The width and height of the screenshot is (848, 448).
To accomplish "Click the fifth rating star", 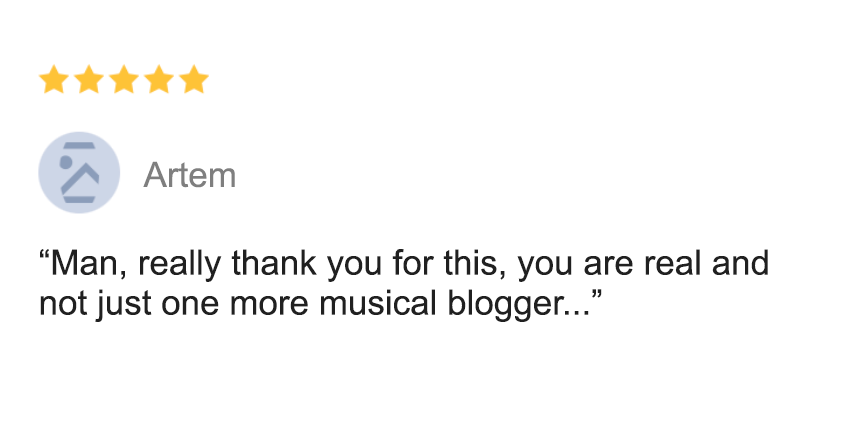I will pyautogui.click(x=194, y=80).
